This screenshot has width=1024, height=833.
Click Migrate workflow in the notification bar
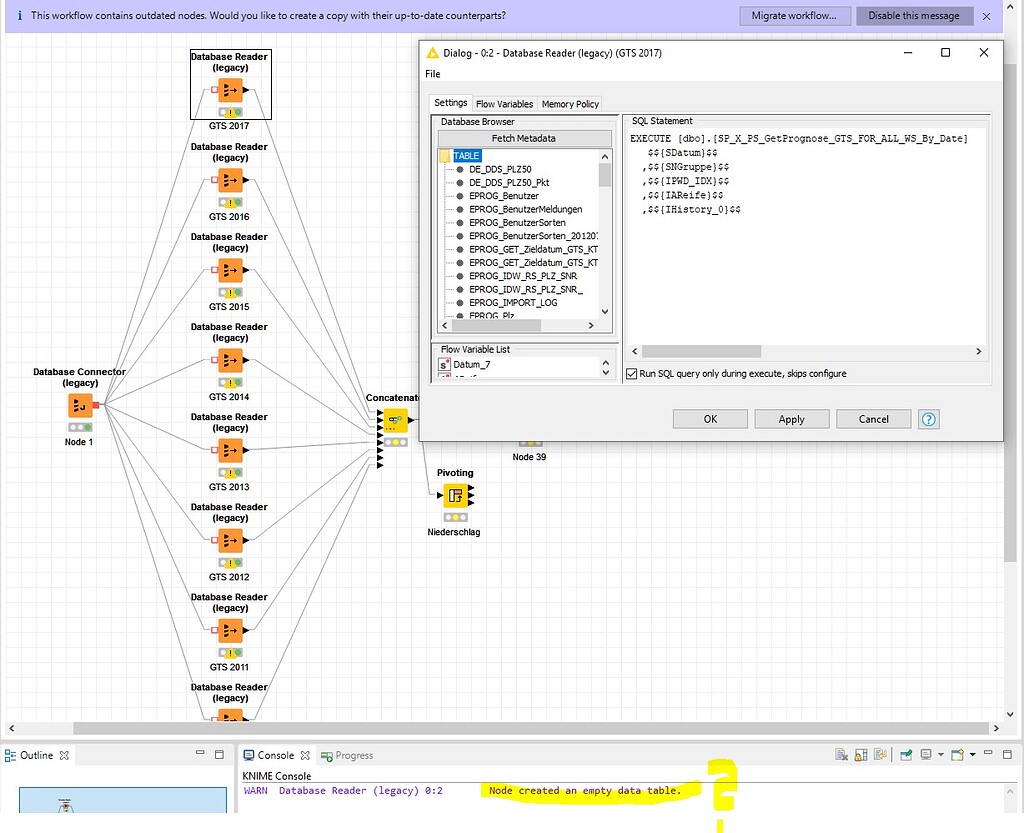click(794, 15)
